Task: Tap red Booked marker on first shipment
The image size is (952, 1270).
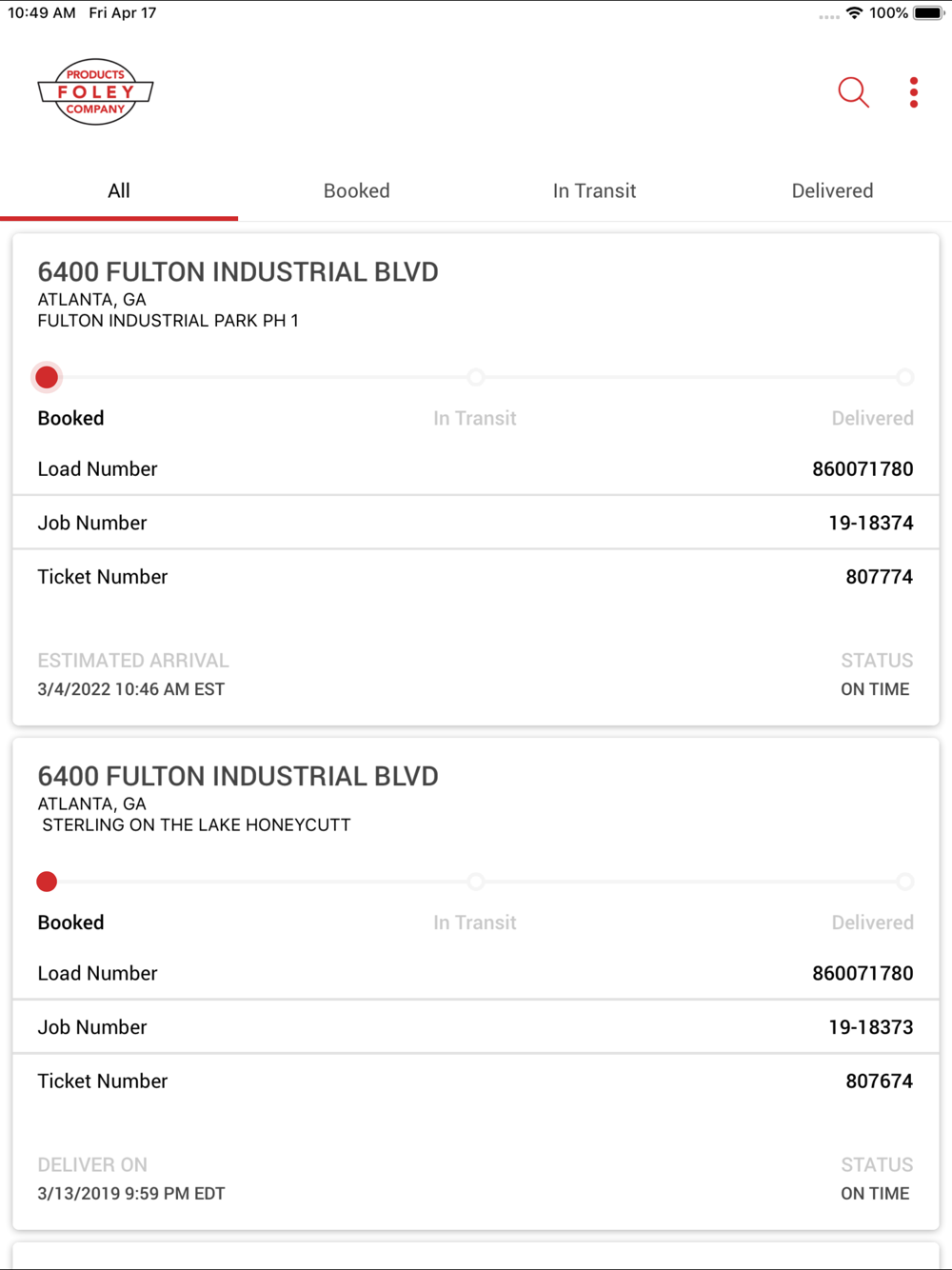Action: [47, 377]
